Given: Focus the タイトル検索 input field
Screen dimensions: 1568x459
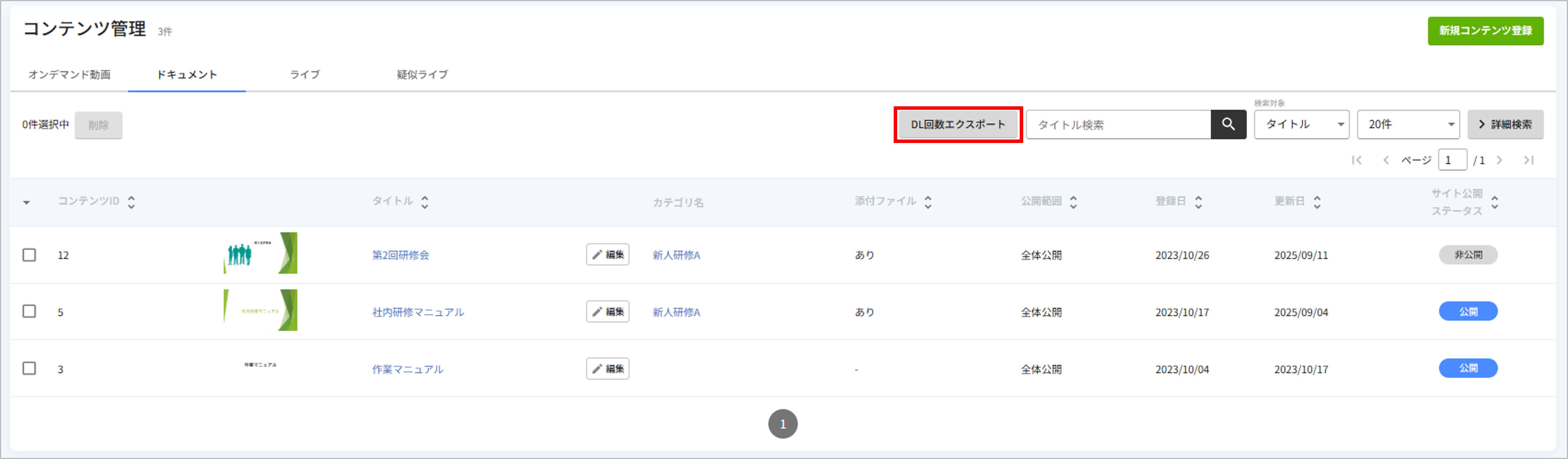Looking at the screenshot, I should (x=1119, y=124).
